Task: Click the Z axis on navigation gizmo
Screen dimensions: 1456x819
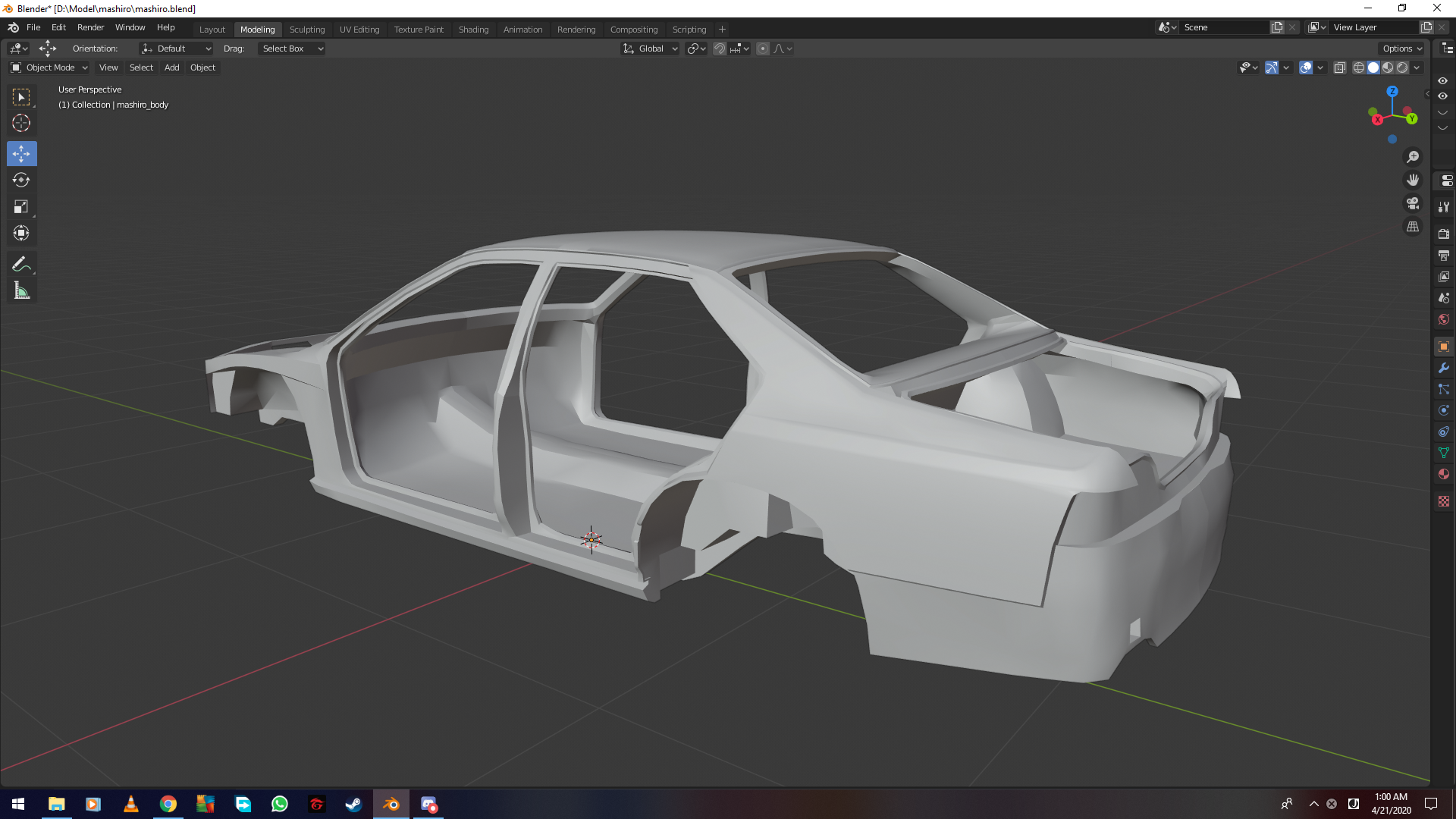Action: (1392, 91)
